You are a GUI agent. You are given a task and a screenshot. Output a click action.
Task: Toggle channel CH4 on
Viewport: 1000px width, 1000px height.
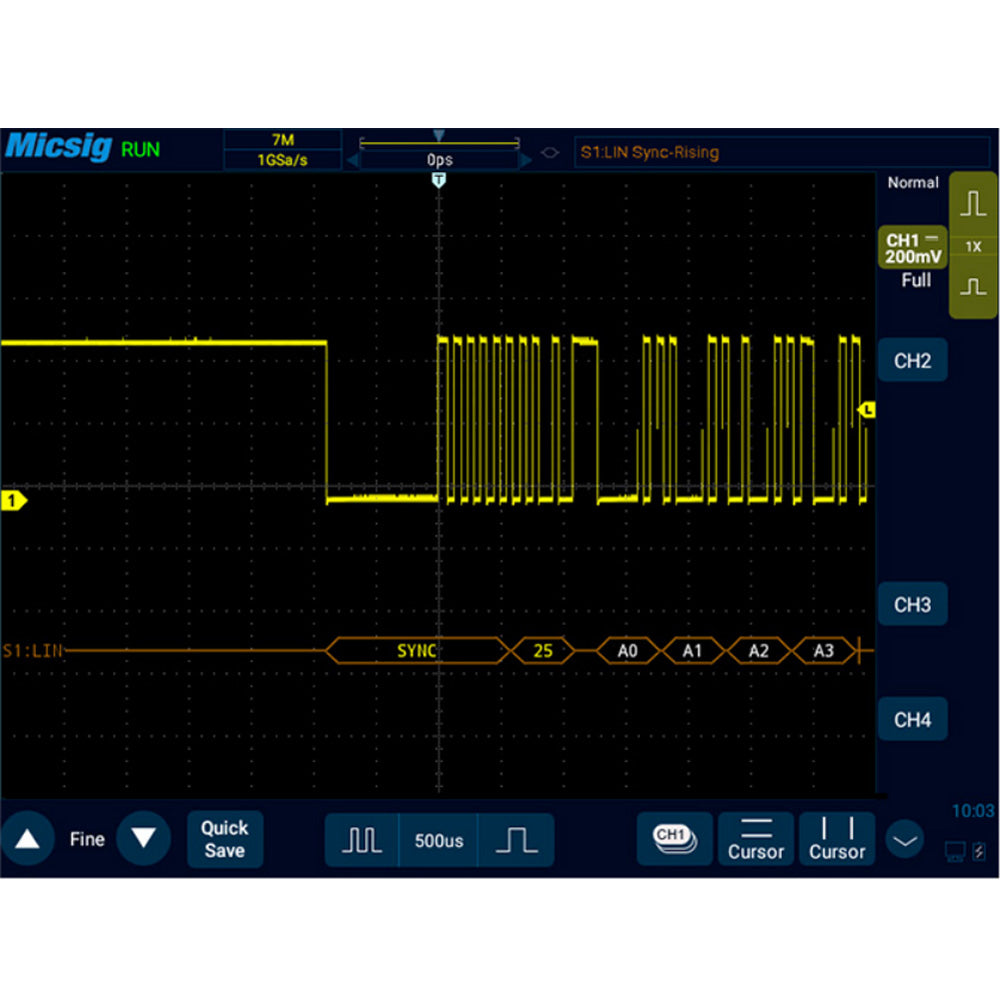pyautogui.click(x=912, y=720)
